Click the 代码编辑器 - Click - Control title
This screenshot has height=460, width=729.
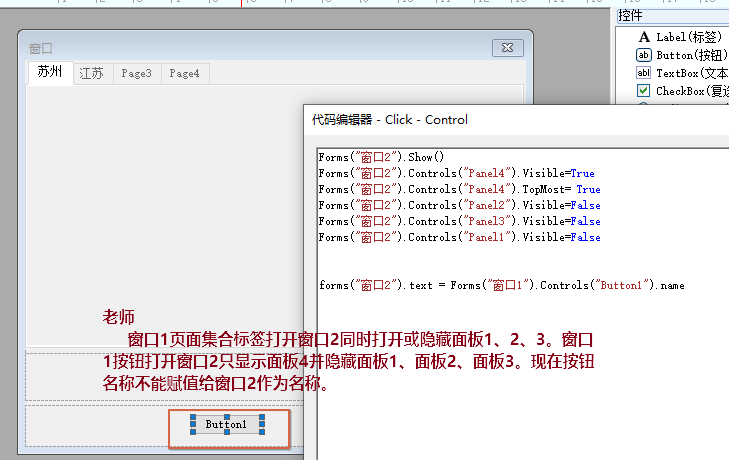coord(390,120)
